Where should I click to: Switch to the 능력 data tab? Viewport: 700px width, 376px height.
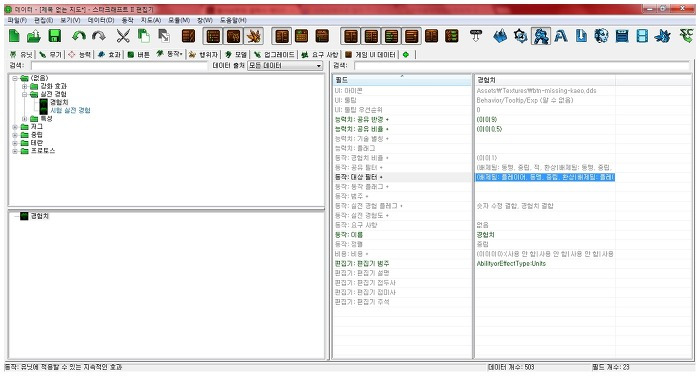pos(79,54)
